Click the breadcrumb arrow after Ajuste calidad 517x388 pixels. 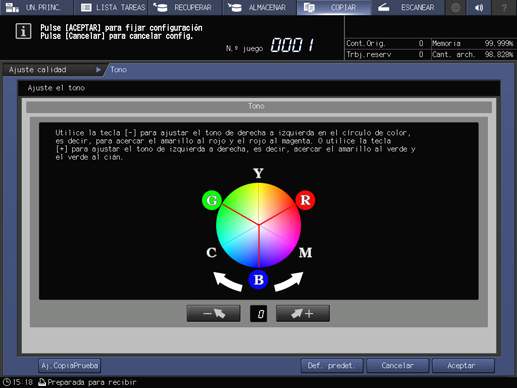tap(98, 70)
